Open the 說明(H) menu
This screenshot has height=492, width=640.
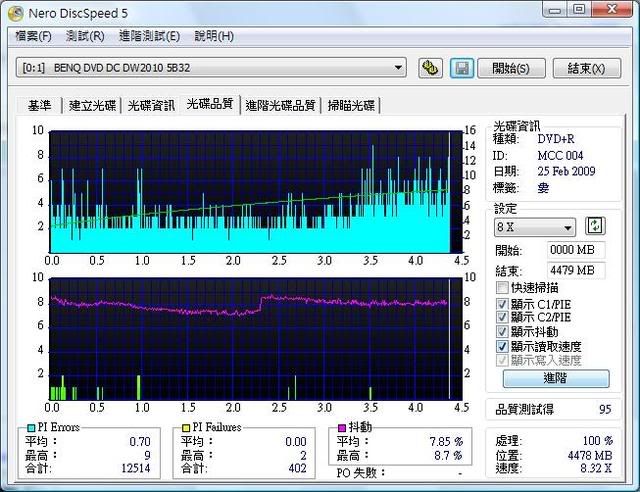pyautogui.click(x=214, y=36)
